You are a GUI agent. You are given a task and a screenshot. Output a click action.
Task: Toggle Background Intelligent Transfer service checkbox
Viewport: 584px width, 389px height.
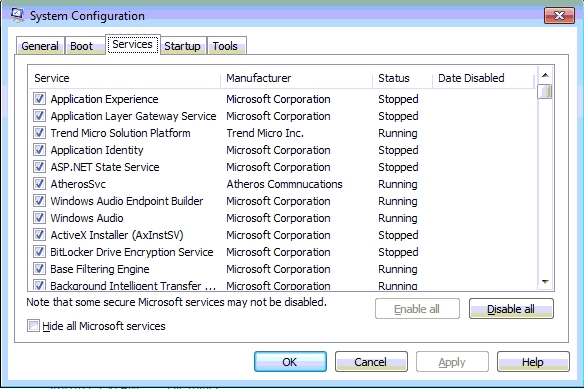[x=39, y=285]
